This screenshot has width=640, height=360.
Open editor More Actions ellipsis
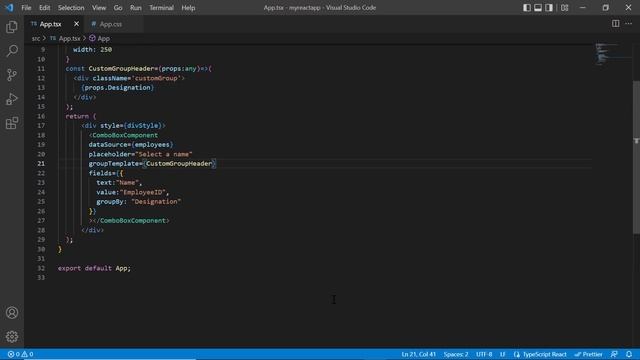point(629,24)
